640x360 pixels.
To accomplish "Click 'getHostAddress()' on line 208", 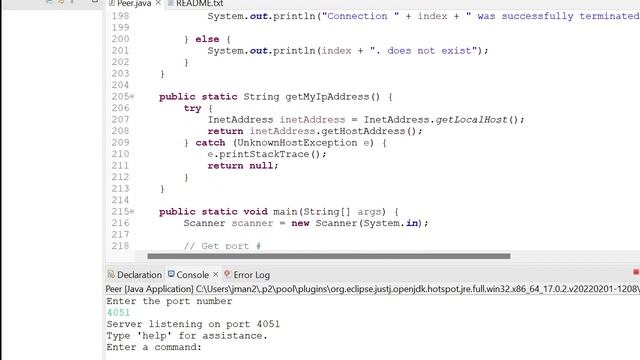I will [369, 131].
